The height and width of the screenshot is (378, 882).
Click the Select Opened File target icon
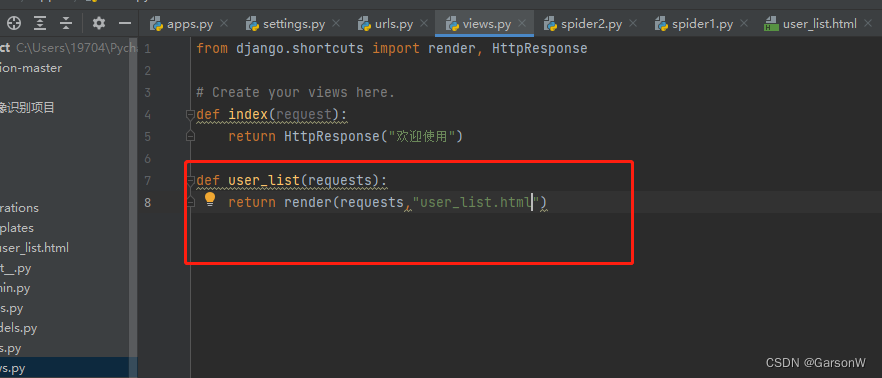(14, 23)
